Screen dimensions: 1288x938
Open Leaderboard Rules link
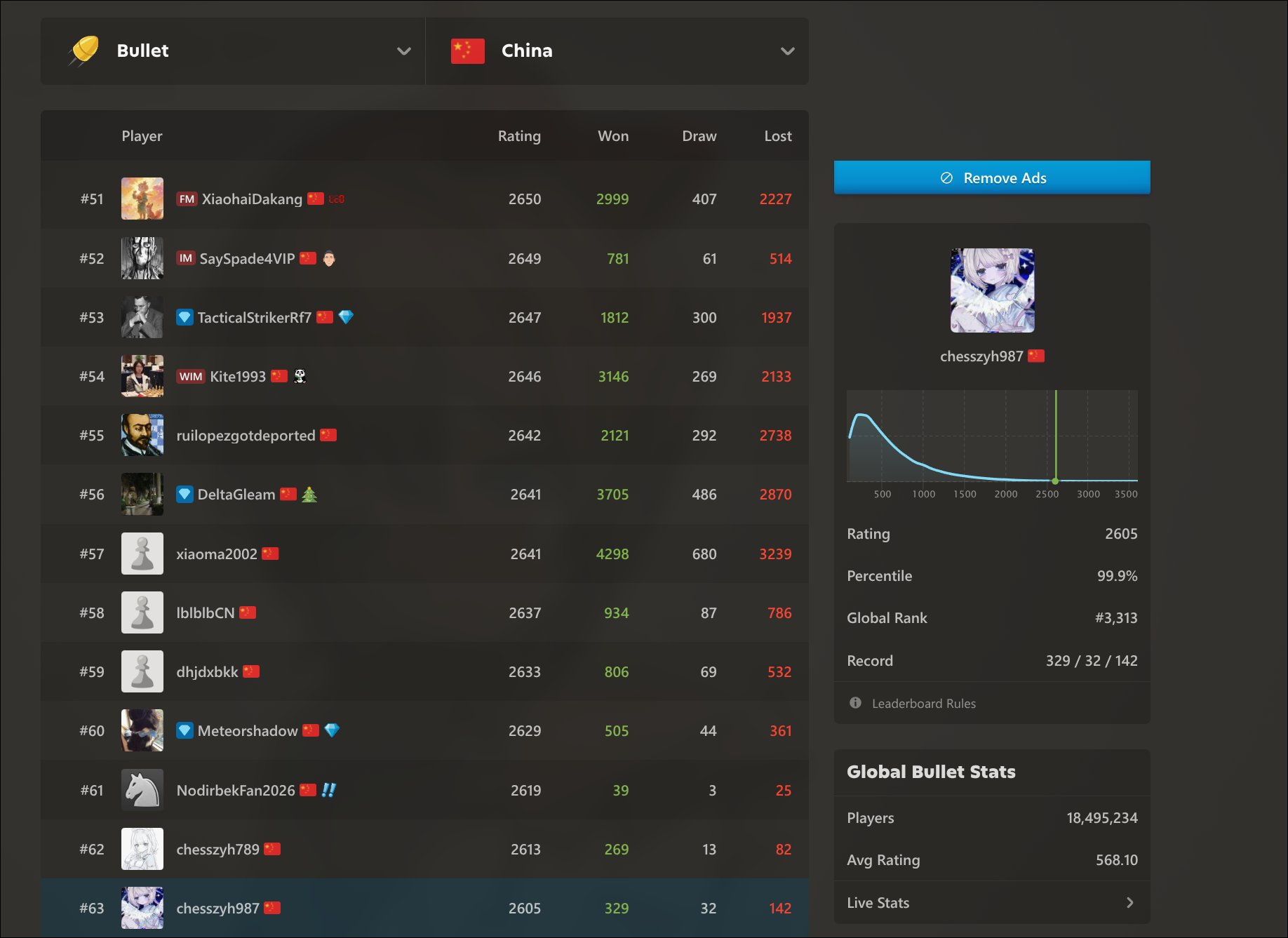click(923, 703)
